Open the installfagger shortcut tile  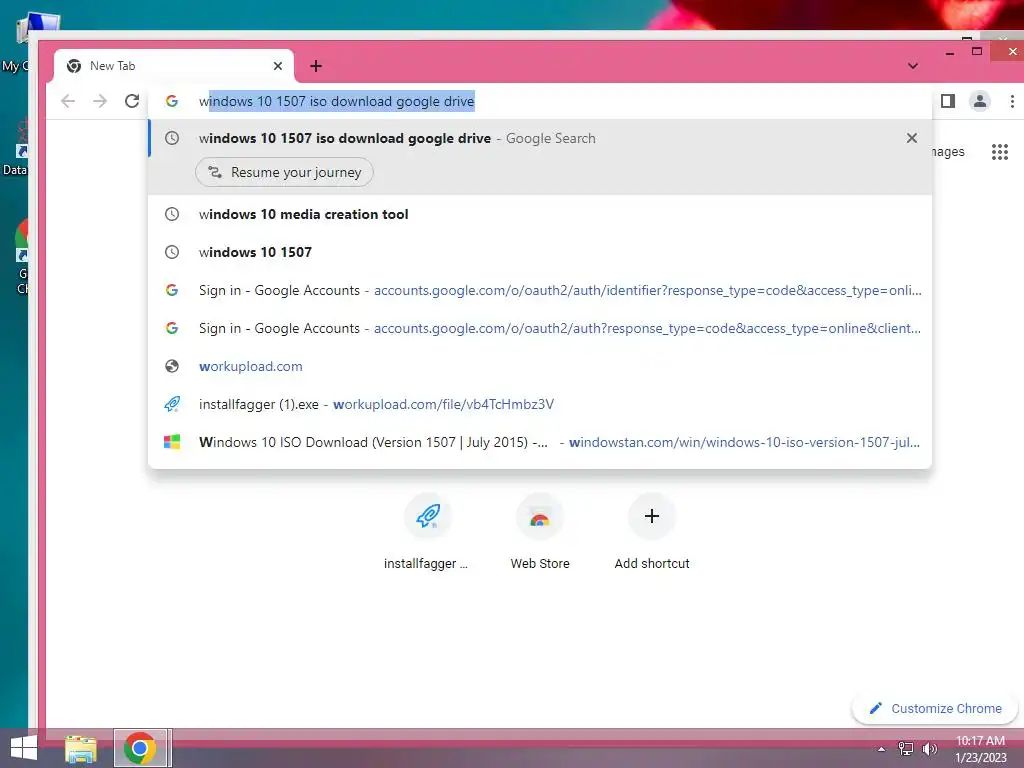(x=428, y=533)
